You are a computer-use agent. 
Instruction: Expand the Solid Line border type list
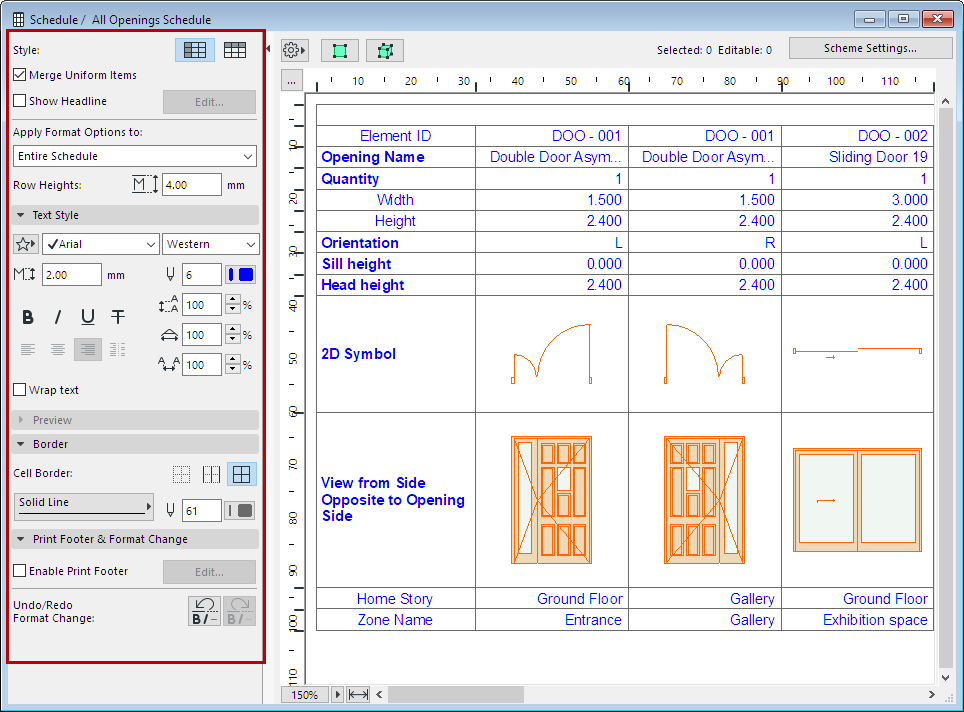click(84, 506)
